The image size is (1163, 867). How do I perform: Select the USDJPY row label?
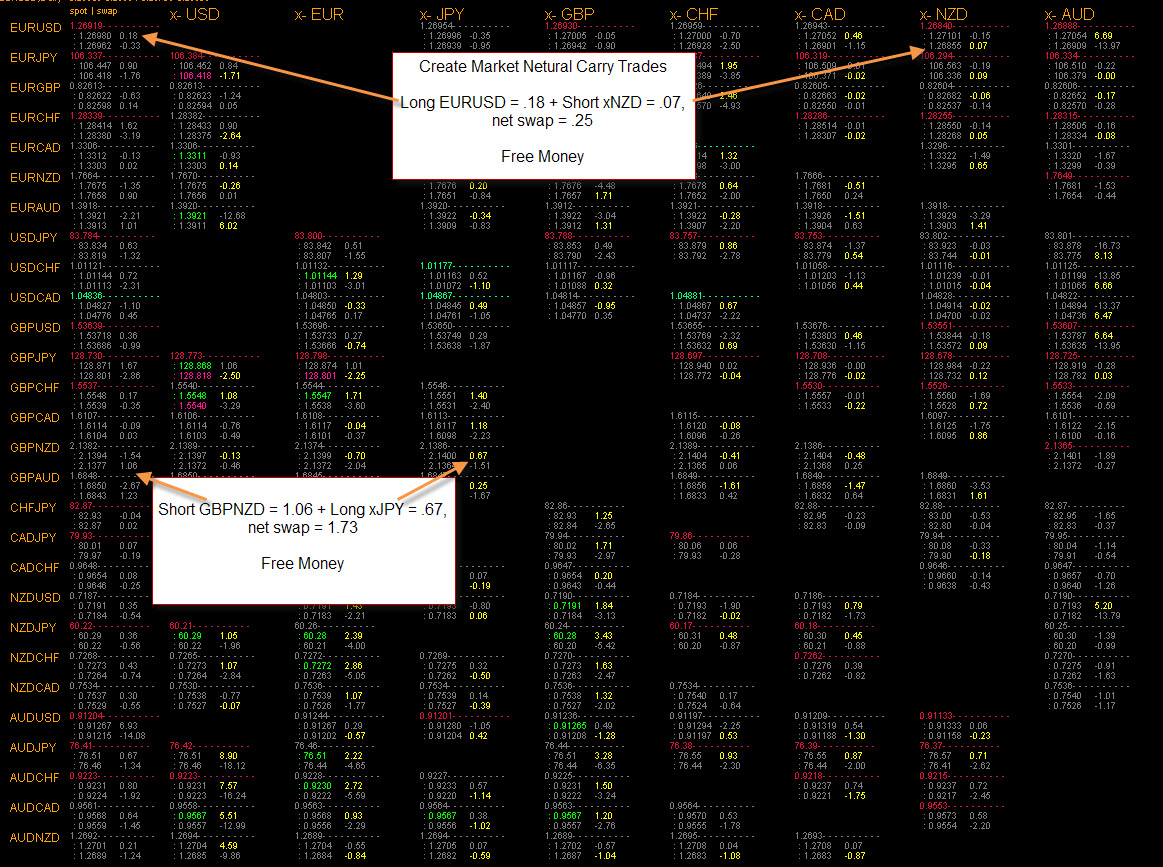click(34, 237)
